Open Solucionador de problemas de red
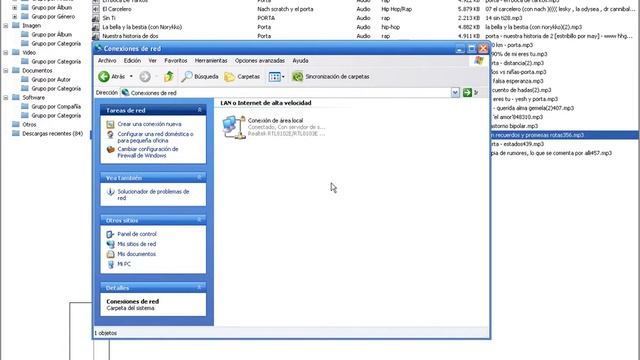 tap(153, 195)
